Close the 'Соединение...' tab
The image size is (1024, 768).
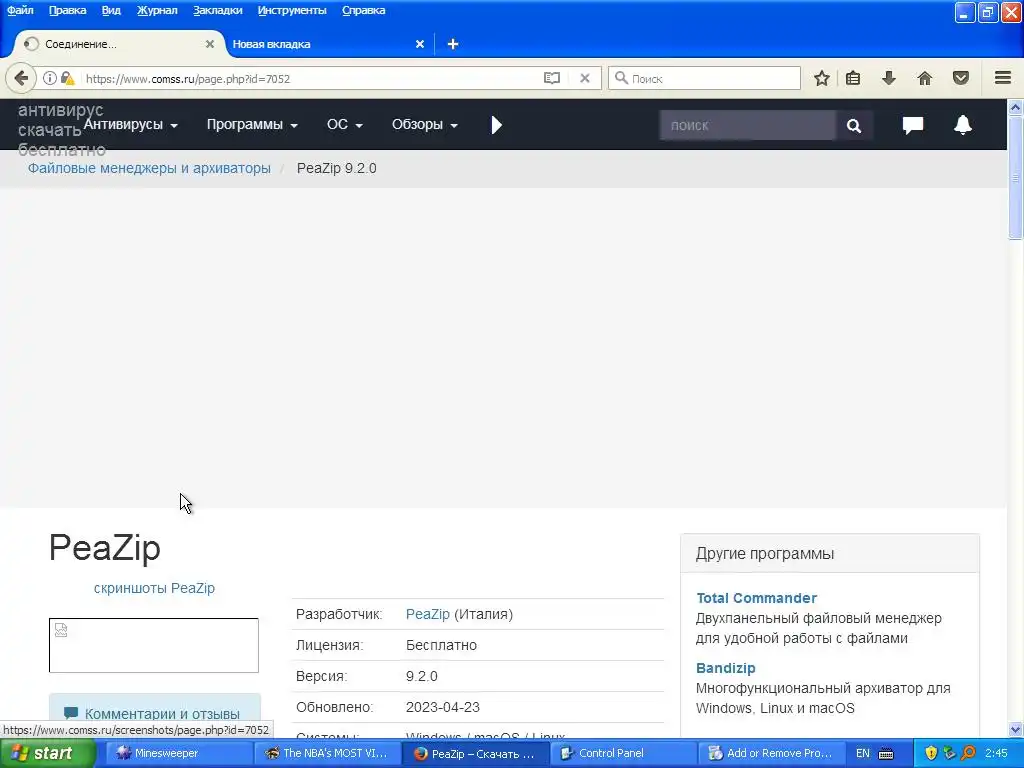click(x=210, y=44)
